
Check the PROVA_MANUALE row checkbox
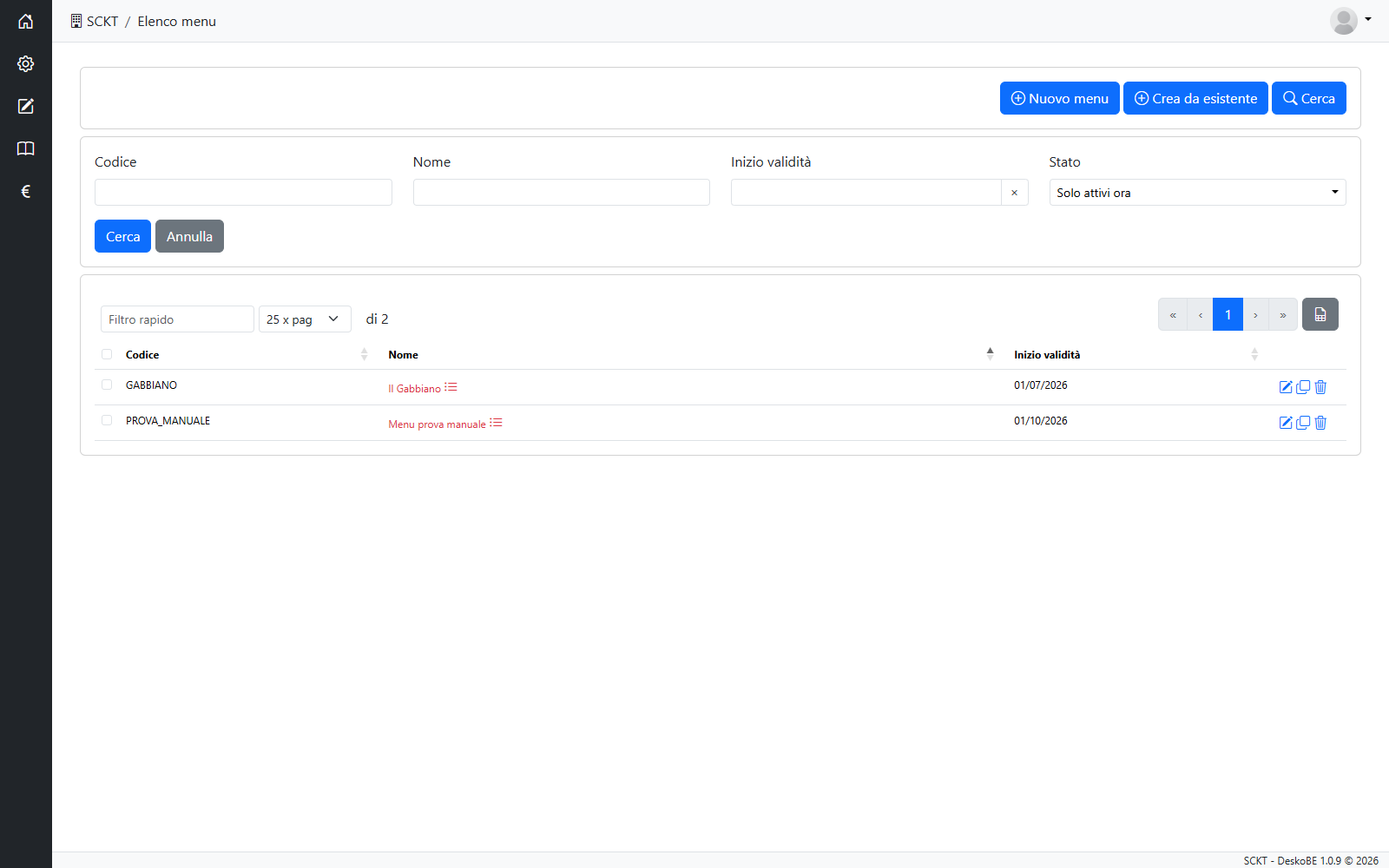[x=107, y=420]
